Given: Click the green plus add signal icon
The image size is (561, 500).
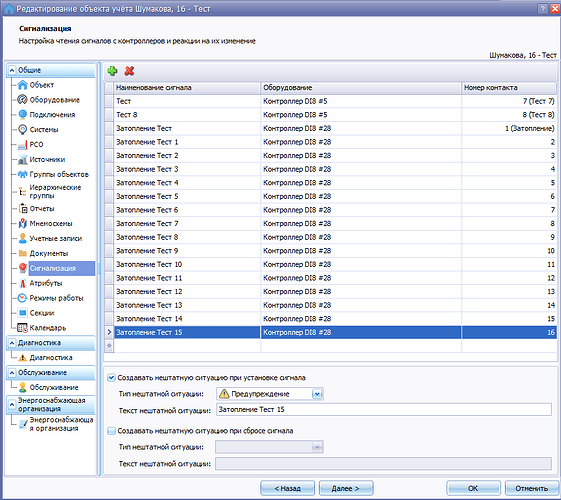Looking at the screenshot, I should pyautogui.click(x=112, y=71).
